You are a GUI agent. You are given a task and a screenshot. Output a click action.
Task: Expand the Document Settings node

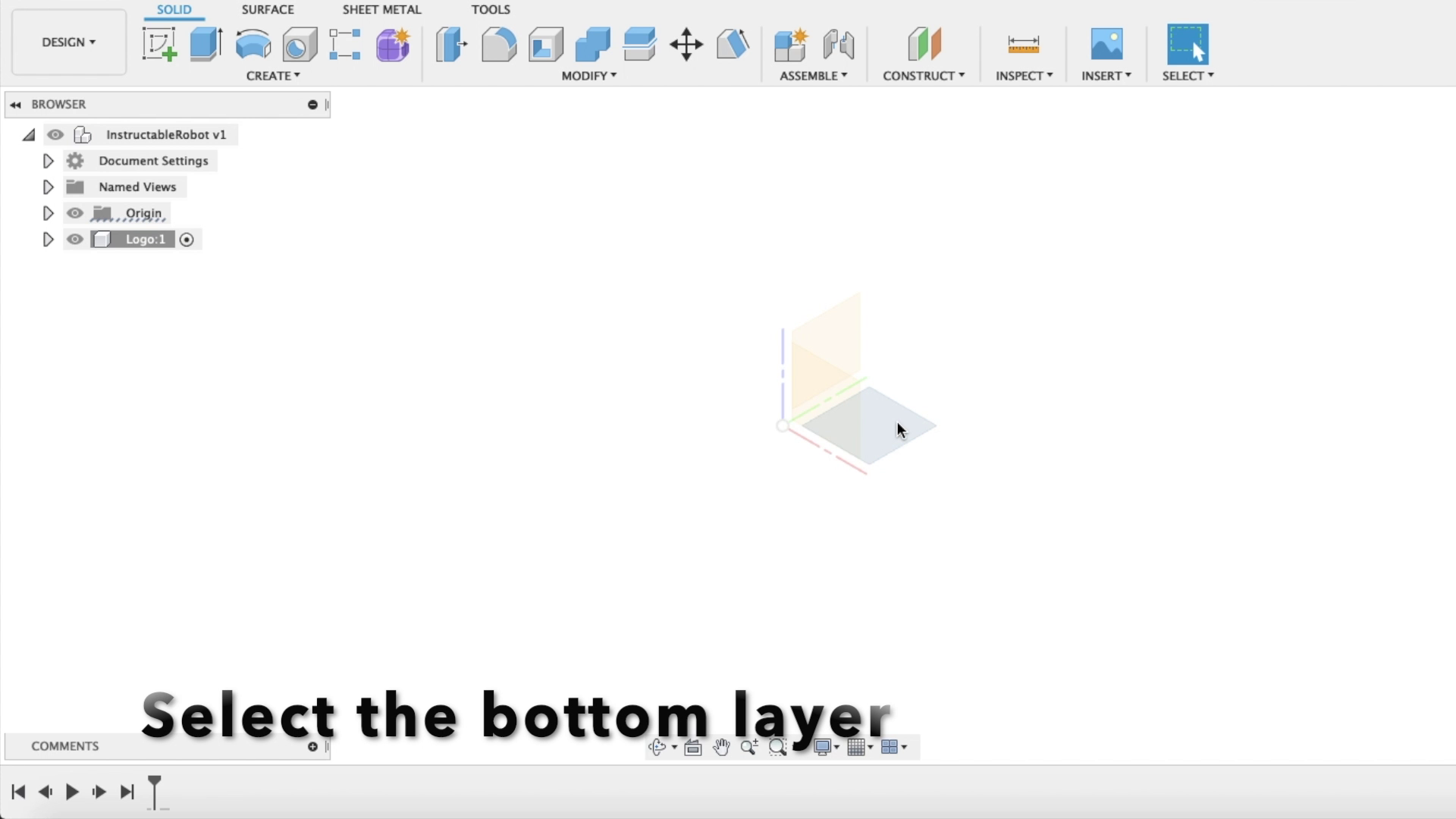point(48,161)
